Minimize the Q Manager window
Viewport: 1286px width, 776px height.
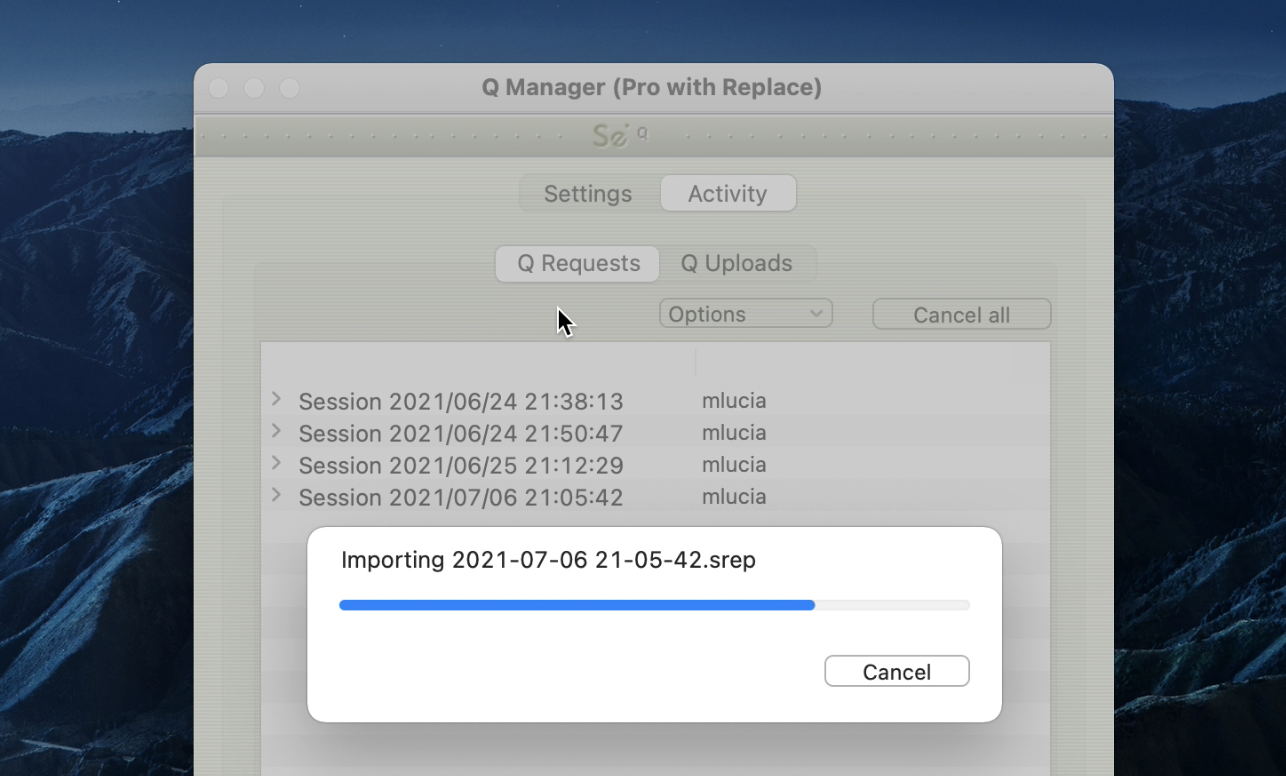[254, 89]
